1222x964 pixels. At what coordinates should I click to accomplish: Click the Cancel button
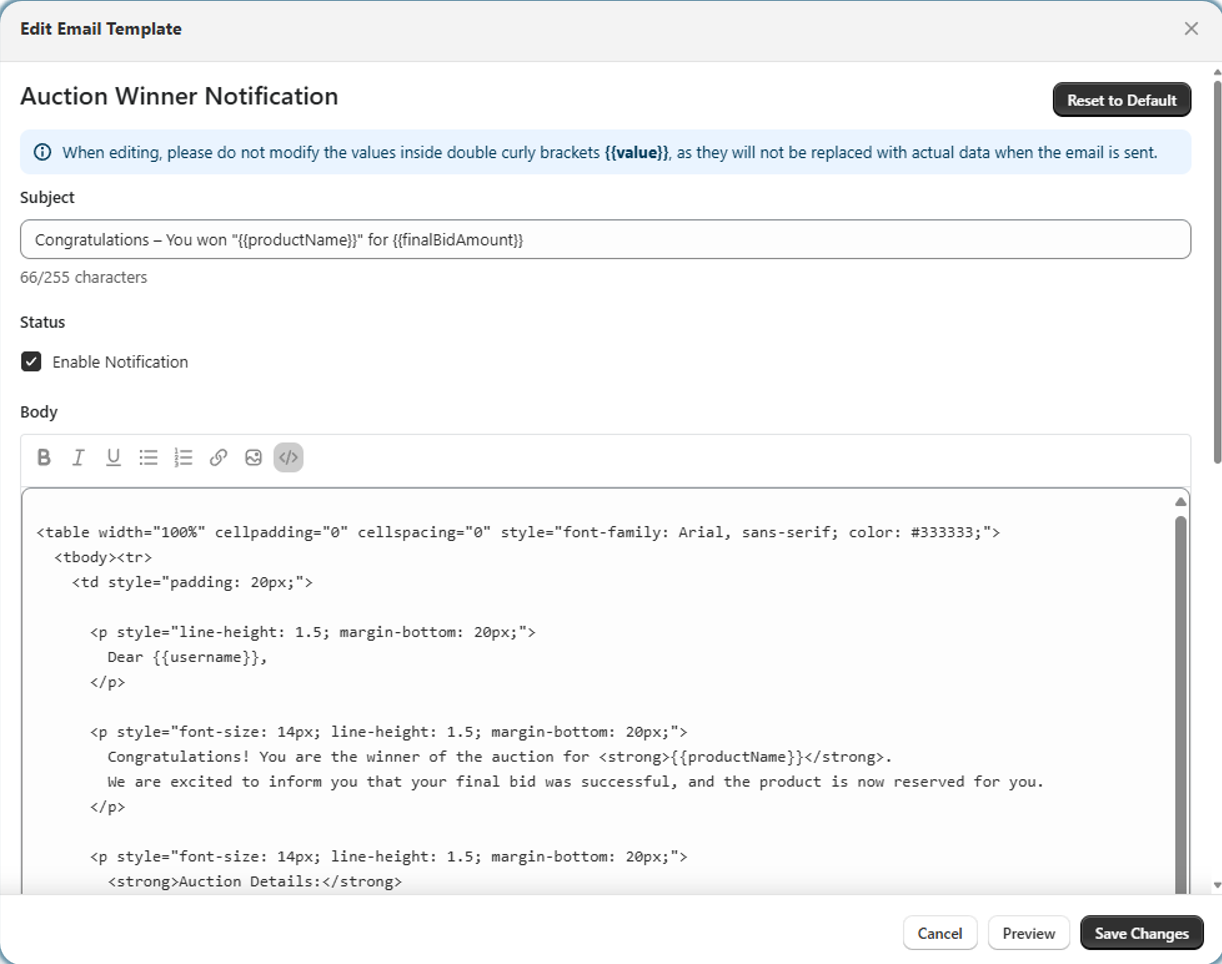coord(939,933)
